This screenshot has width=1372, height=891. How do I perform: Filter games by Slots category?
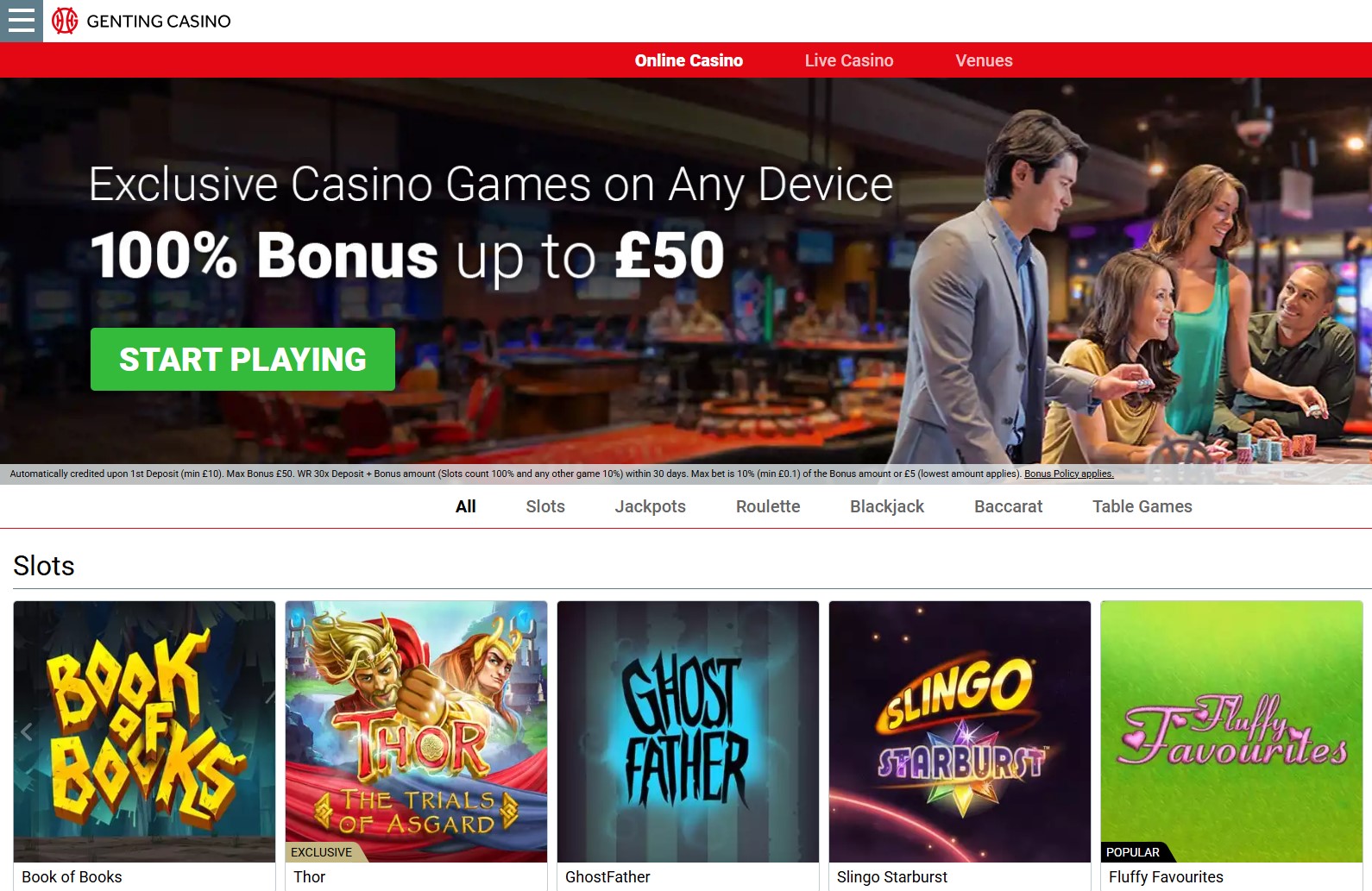click(545, 506)
